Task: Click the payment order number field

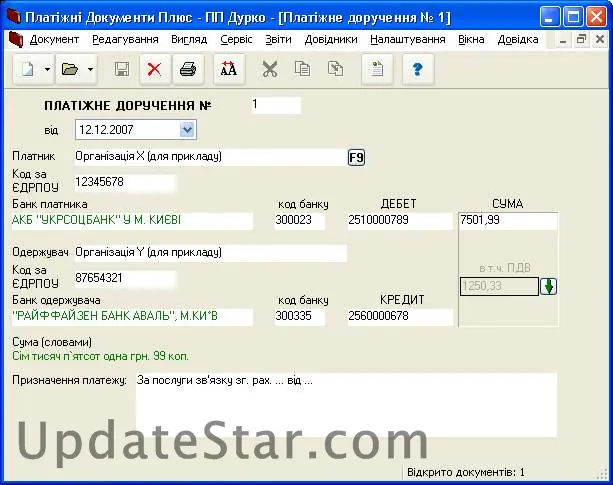Action: [x=276, y=106]
